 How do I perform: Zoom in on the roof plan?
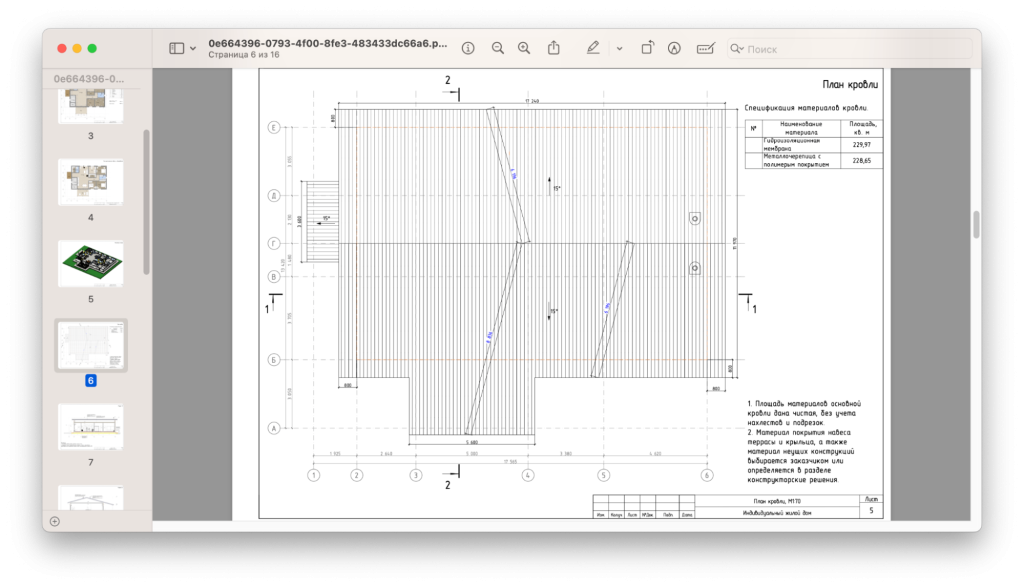tap(524, 48)
